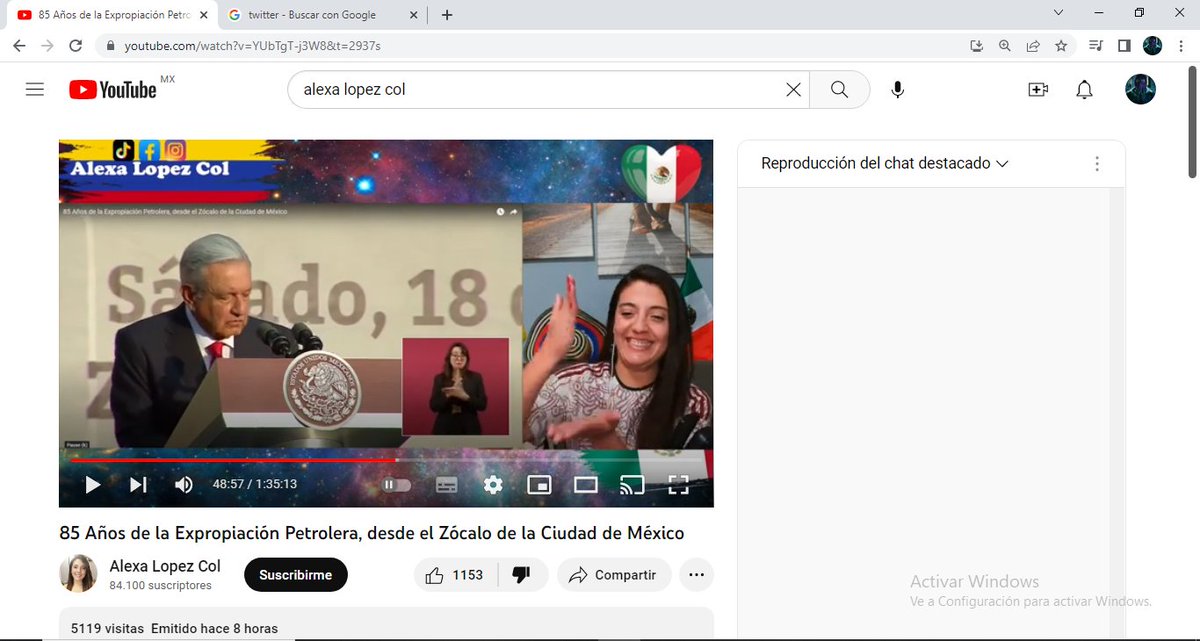Toggle Chrome side panel
Viewport: 1200px width, 641px height.
[x=1124, y=46]
